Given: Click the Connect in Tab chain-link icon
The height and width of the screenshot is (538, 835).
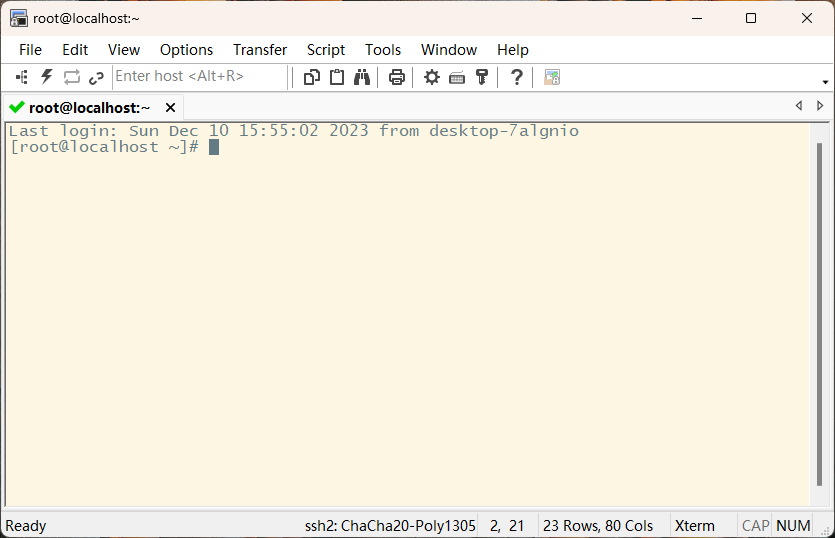Looking at the screenshot, I should (x=96, y=78).
